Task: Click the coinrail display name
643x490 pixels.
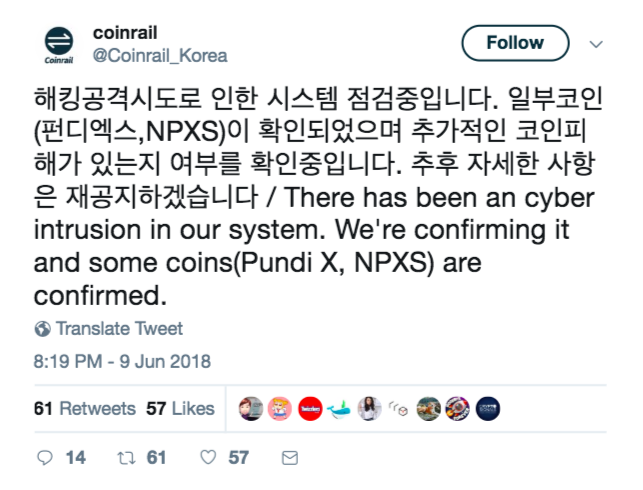Action: coord(123,34)
